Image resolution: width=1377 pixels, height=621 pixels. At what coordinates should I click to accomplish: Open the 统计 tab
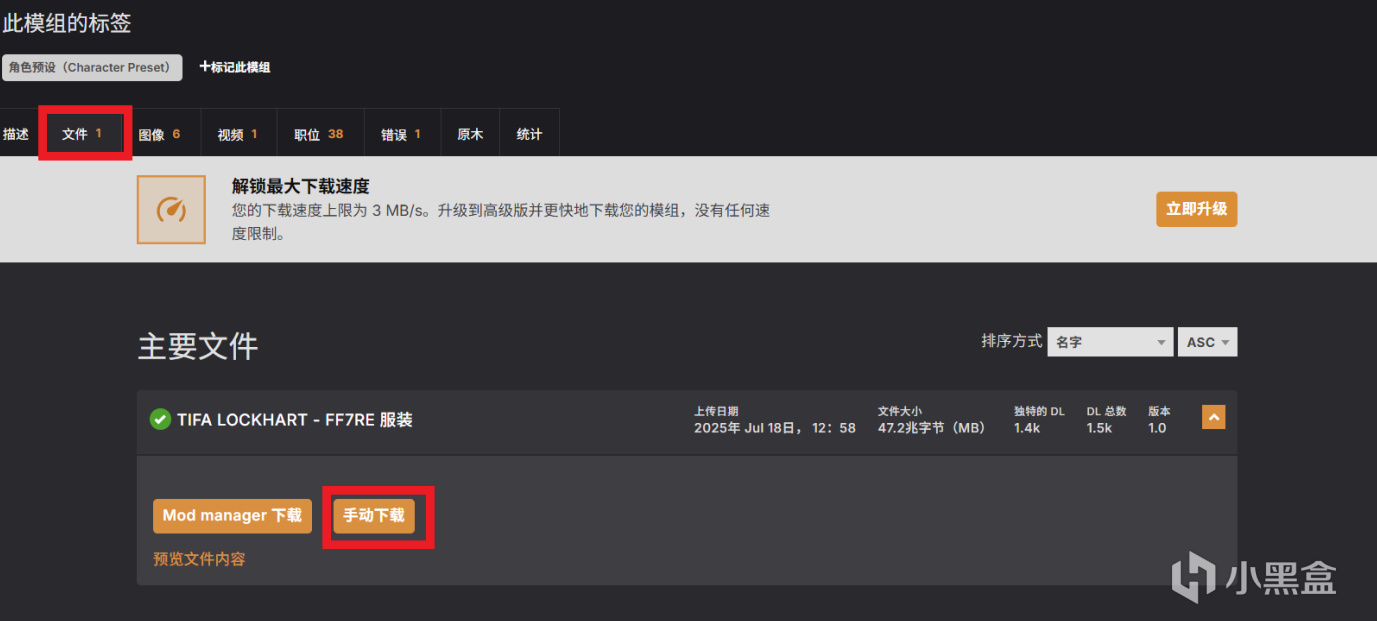click(x=530, y=134)
